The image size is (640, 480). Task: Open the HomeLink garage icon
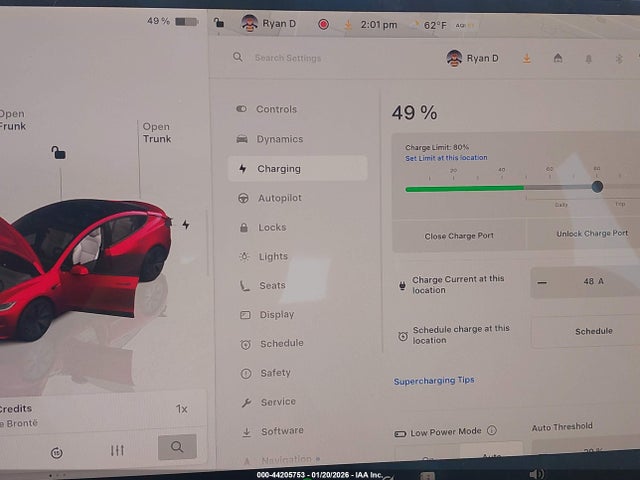(x=558, y=58)
